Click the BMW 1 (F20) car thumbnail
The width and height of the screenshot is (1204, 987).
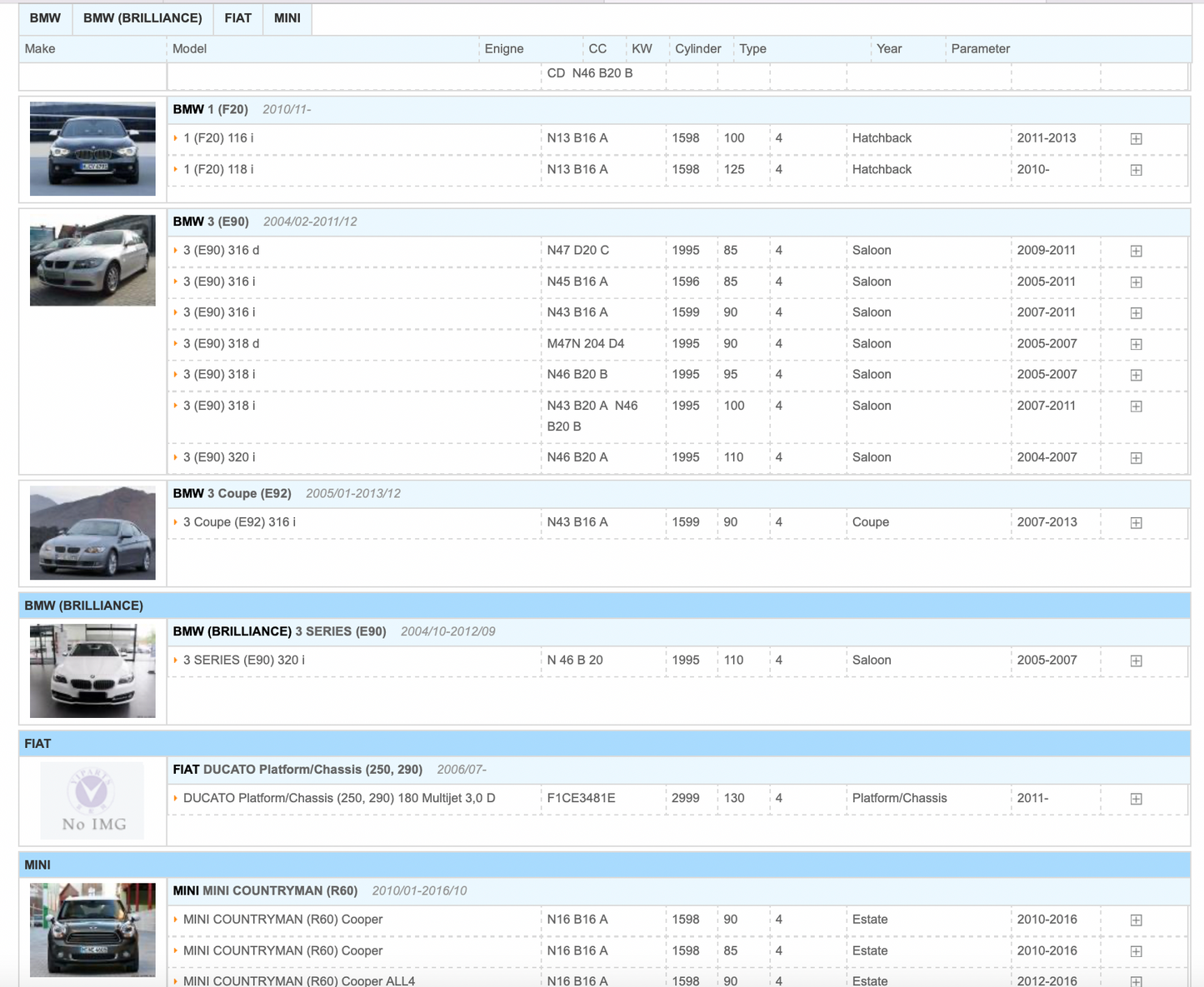pos(92,149)
